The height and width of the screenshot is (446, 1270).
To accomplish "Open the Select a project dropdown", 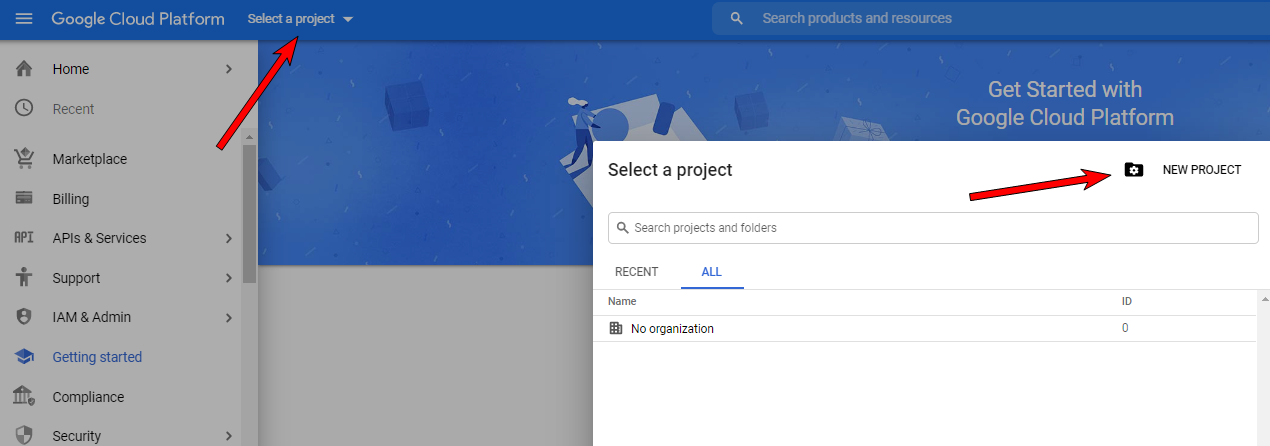I will pos(300,19).
